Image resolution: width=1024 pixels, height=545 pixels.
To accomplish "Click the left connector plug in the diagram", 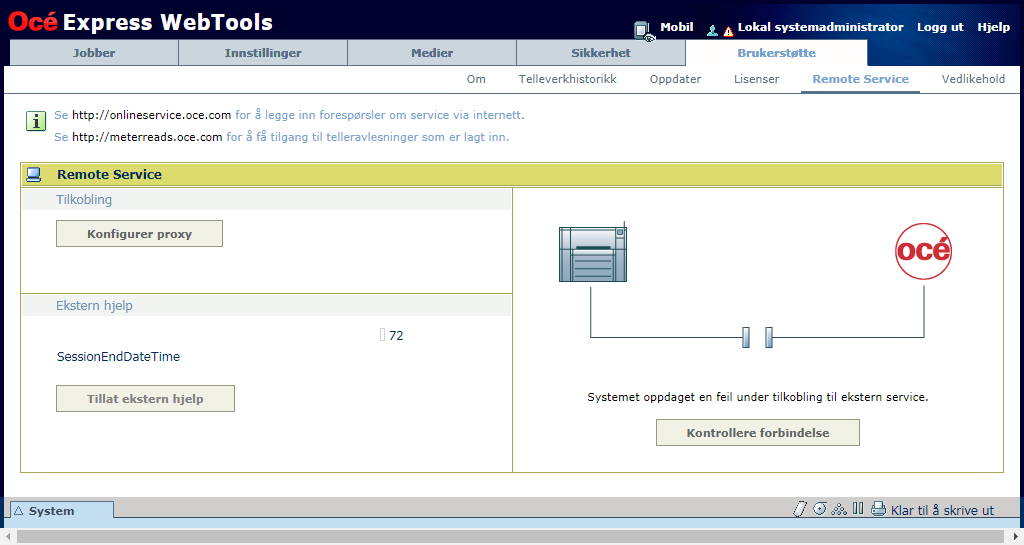I will coord(746,337).
